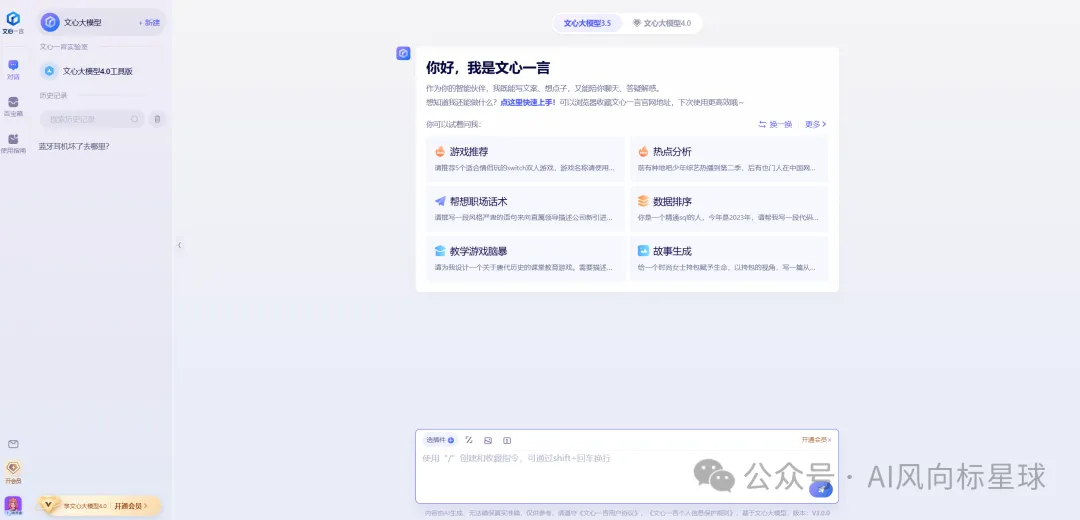
Task: Send message with the rocket button
Action: (x=820, y=489)
